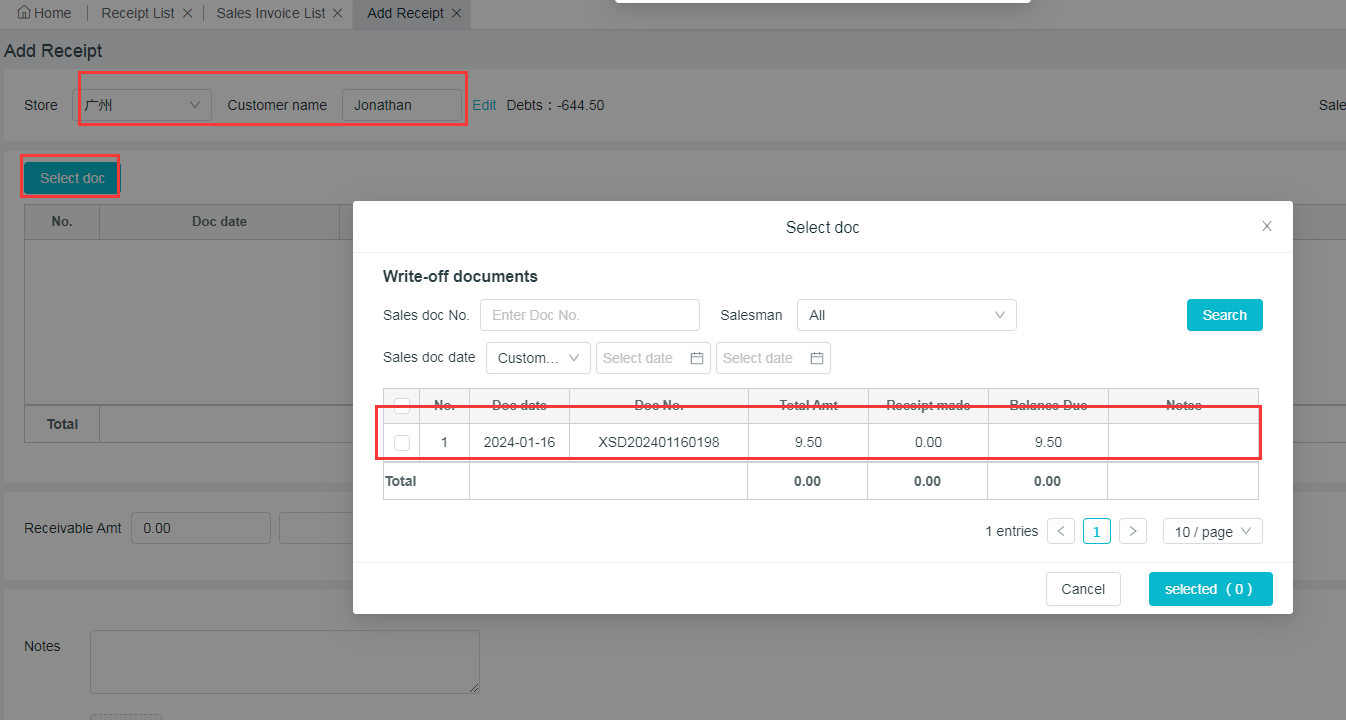Check the row for XSD202401160198
1346x720 pixels.
[401, 442]
